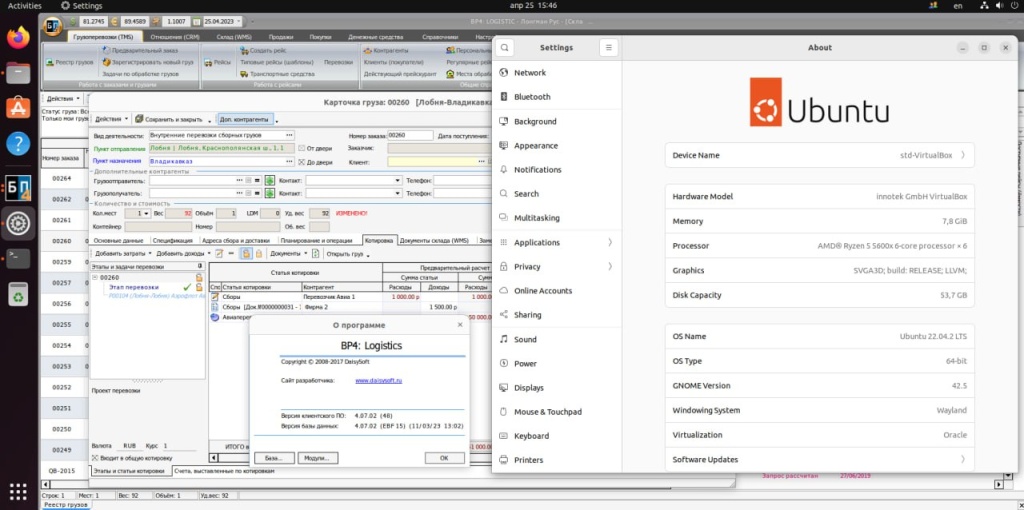
Task: Click the padlock icon next to the highlighted one
Action: [x=259, y=253]
